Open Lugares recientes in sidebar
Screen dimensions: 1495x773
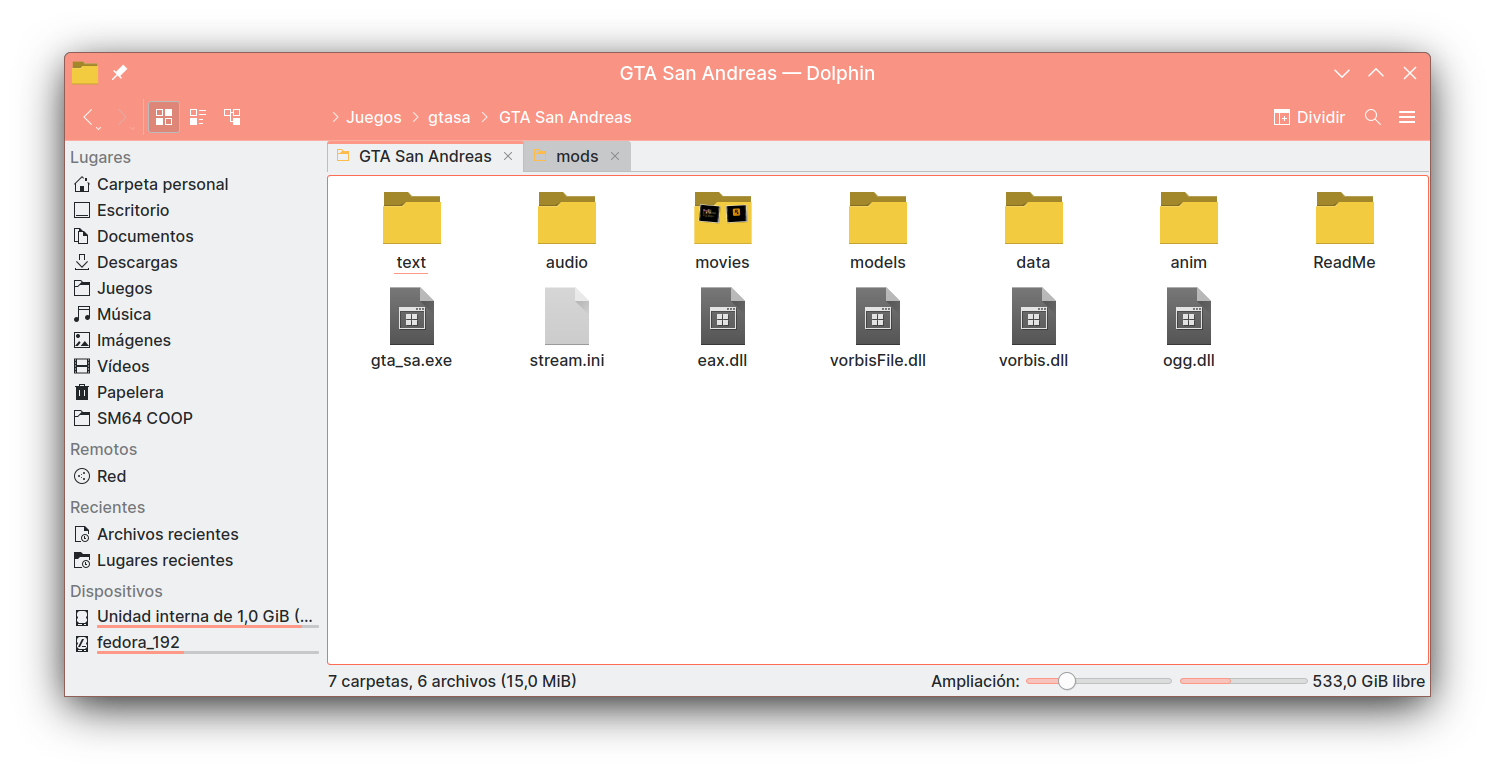point(195,560)
